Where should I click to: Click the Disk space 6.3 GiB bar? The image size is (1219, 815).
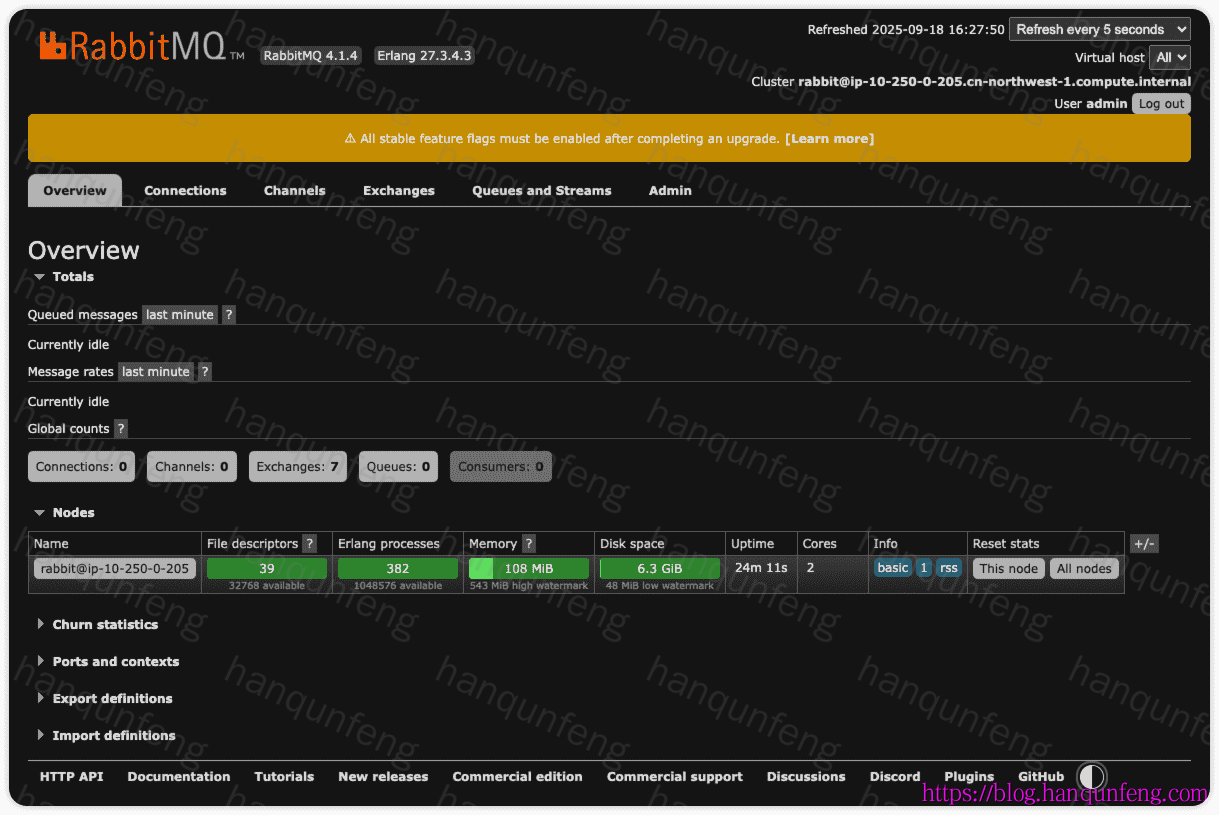click(660, 568)
